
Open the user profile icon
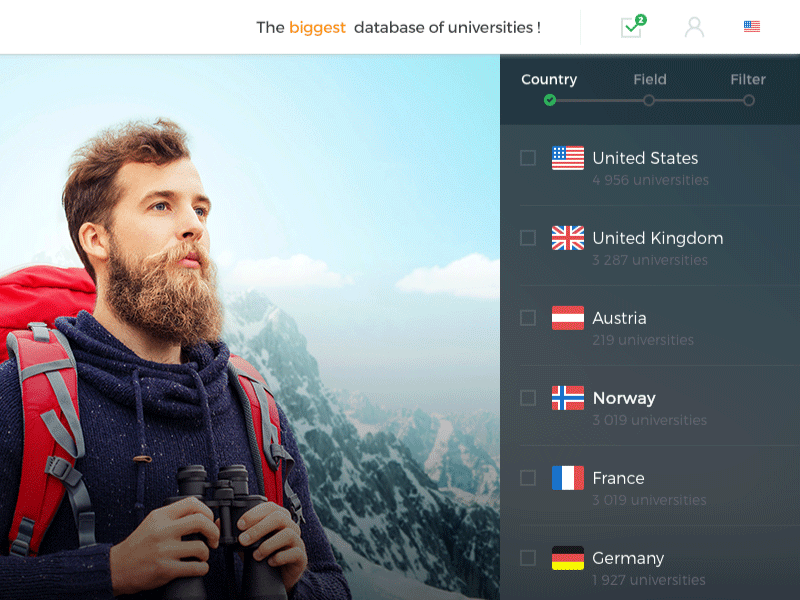[x=695, y=27]
